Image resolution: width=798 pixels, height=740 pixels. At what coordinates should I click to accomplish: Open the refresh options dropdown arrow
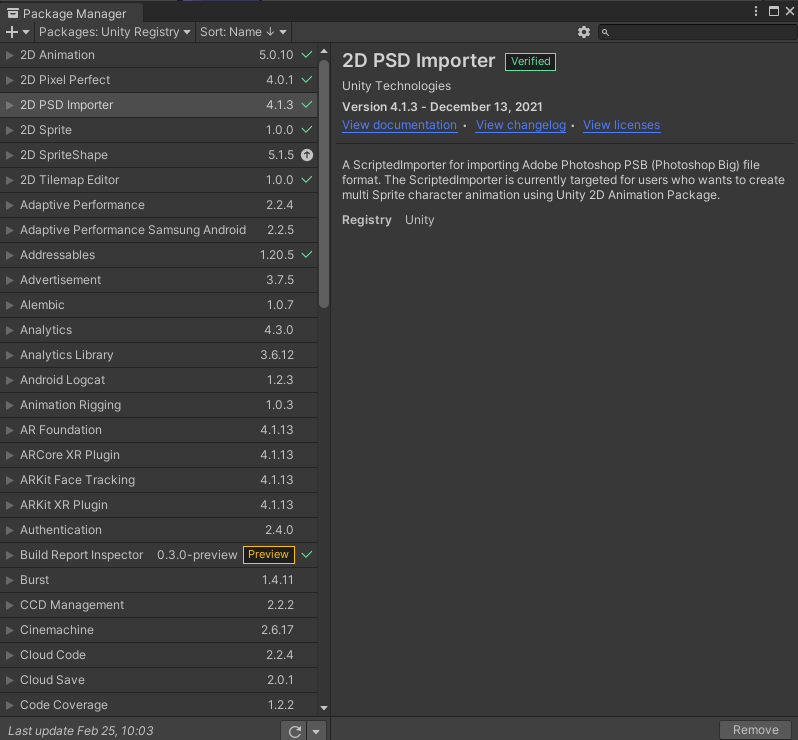pos(316,731)
